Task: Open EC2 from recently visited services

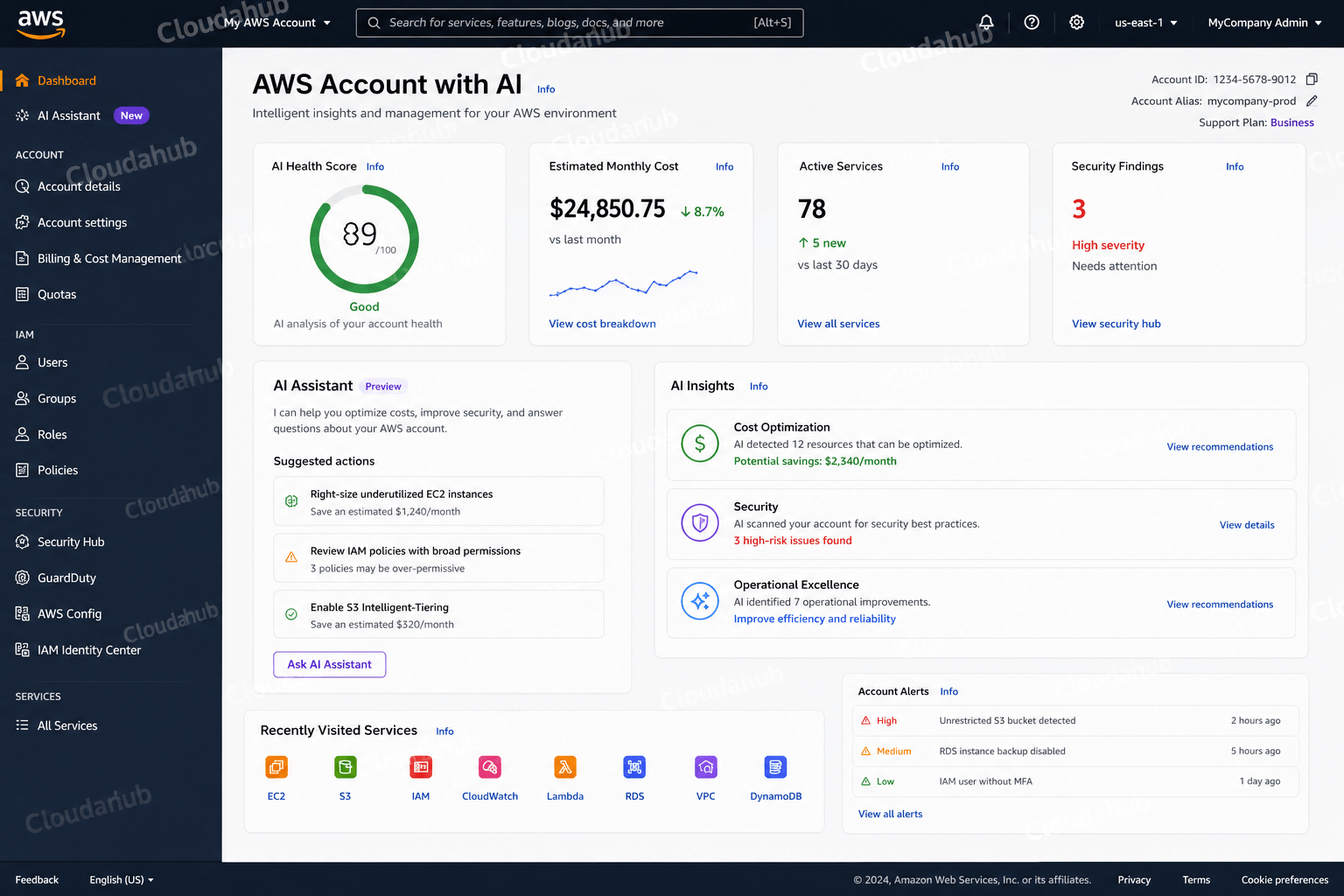Action: click(276, 767)
